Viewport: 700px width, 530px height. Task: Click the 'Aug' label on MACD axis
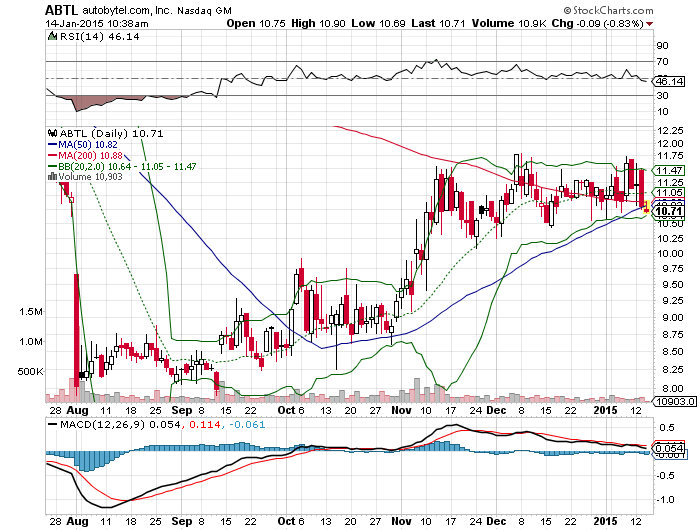[77, 522]
